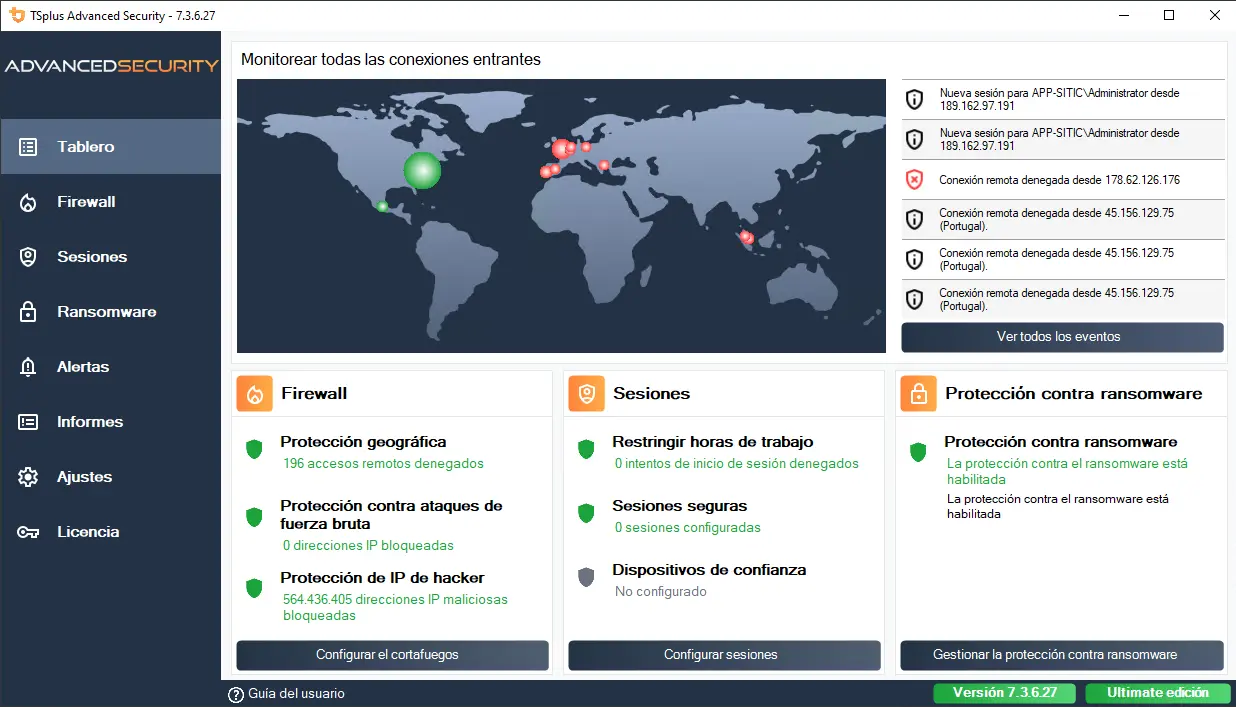Screen dimensions: 1236x707
Task: Open Ajustes settings in sidebar
Action: click(110, 477)
